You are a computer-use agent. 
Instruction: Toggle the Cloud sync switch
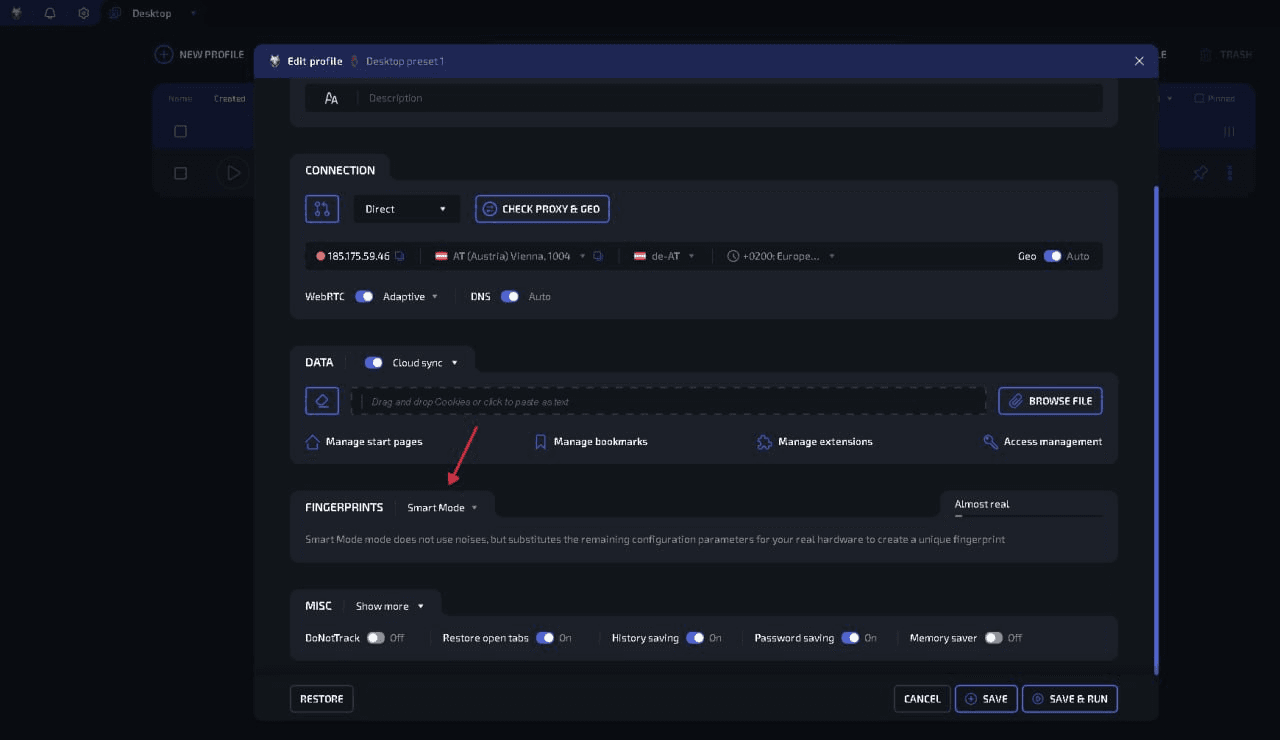click(x=374, y=362)
